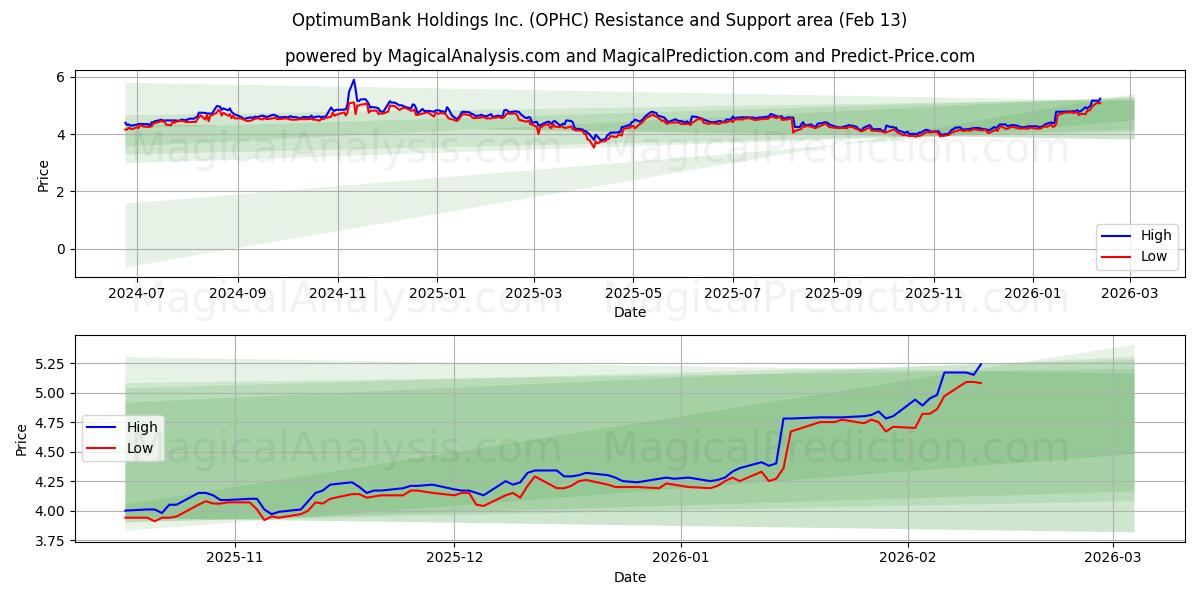This screenshot has height=600, width=1200.
Task: Click 'Low' in the top chart legend
Action: (1154, 256)
